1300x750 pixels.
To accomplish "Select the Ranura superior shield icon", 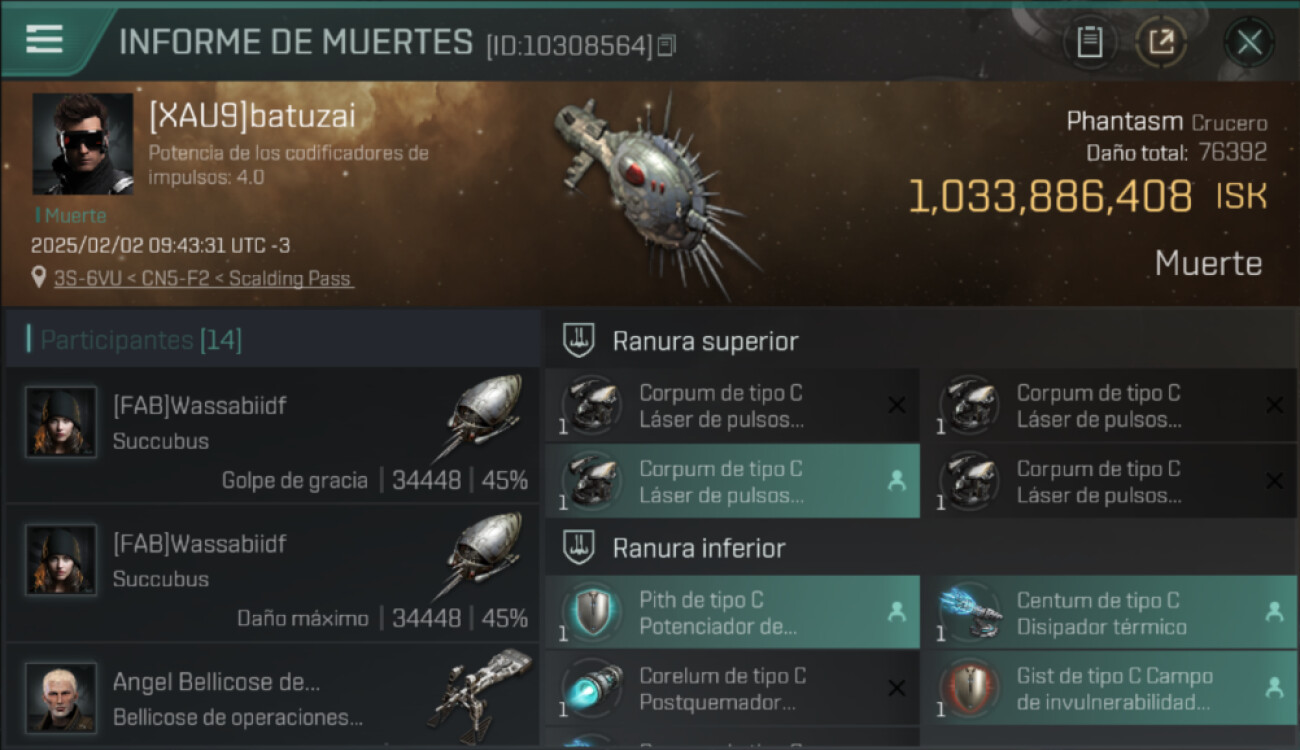I will click(580, 341).
